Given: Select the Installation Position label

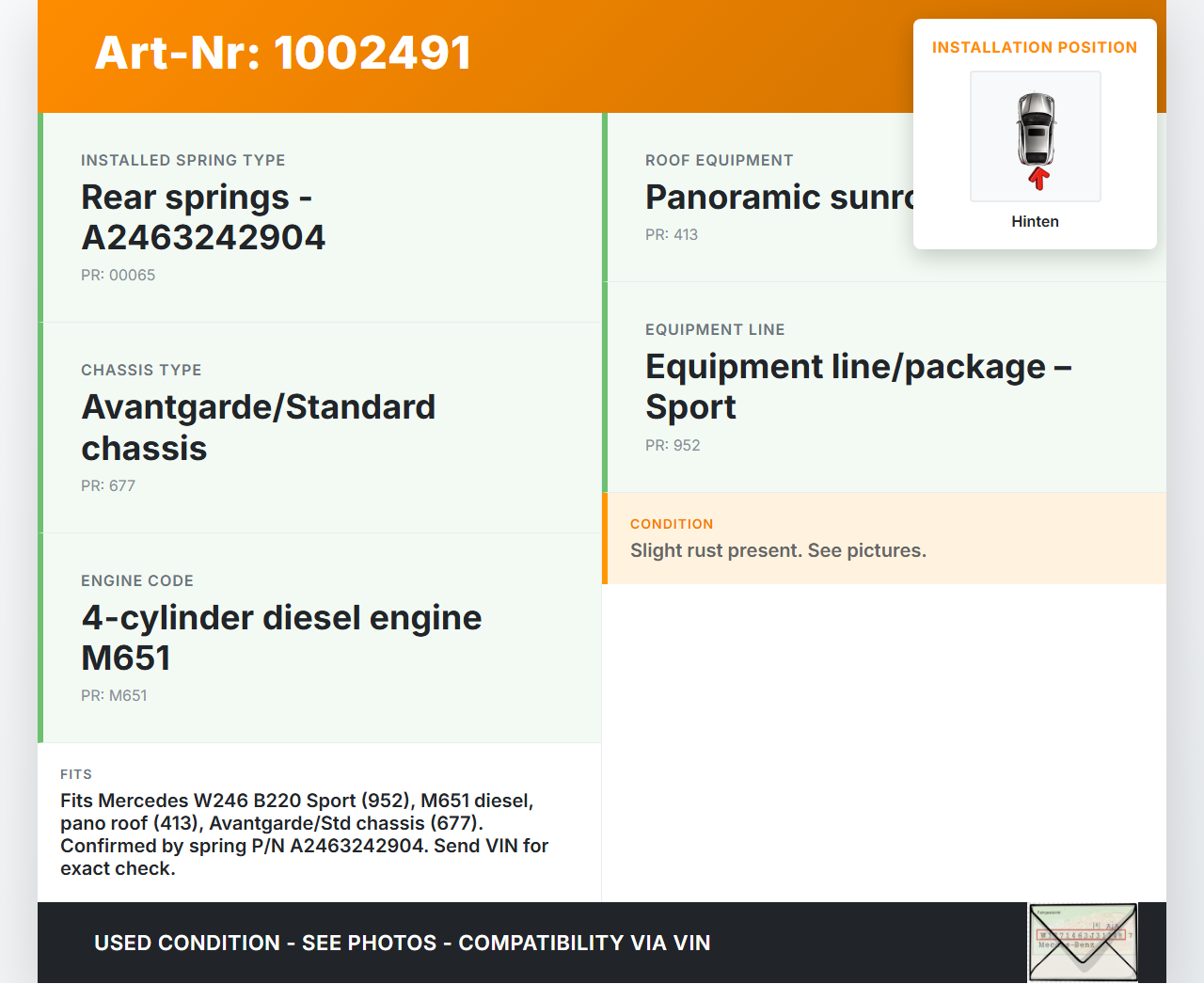Looking at the screenshot, I should 1034,47.
